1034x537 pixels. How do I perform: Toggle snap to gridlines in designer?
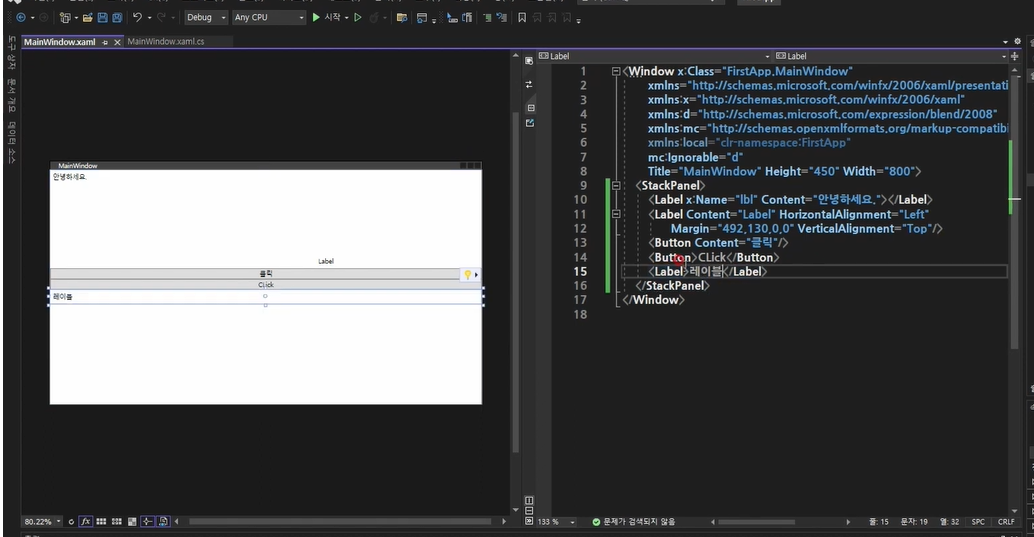(117, 521)
